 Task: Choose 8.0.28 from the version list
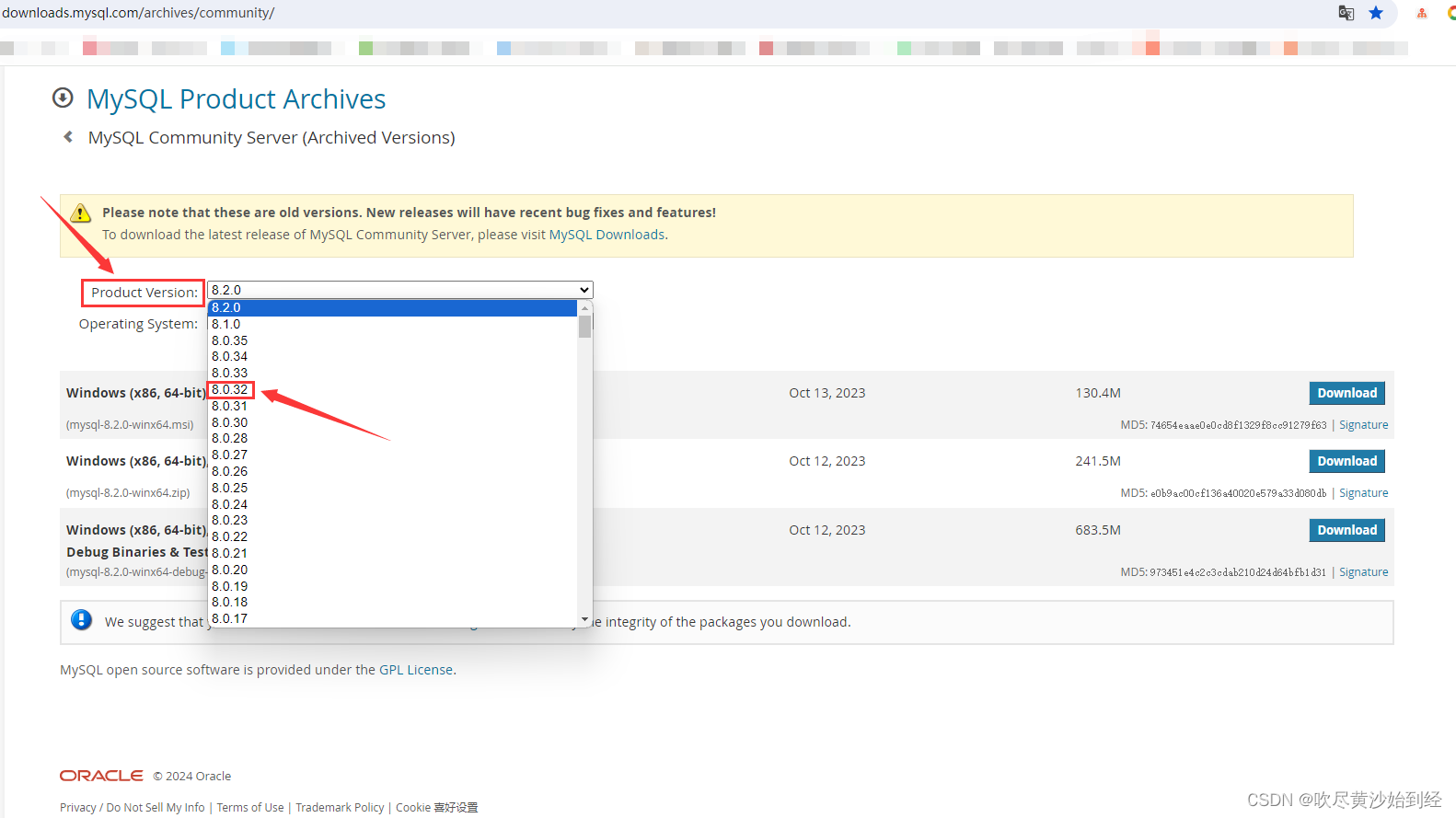(x=392, y=438)
